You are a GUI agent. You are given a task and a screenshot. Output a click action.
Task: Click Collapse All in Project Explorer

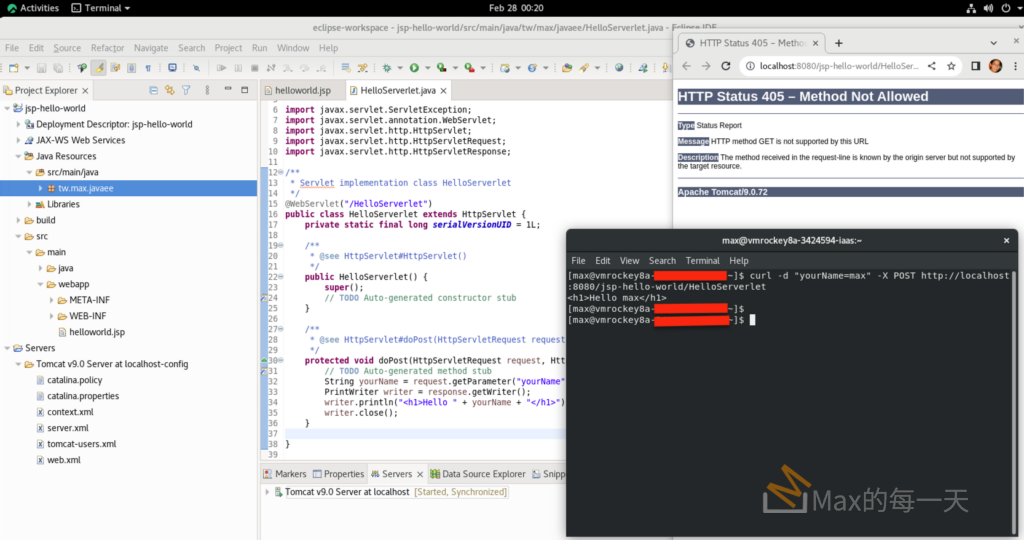153,90
